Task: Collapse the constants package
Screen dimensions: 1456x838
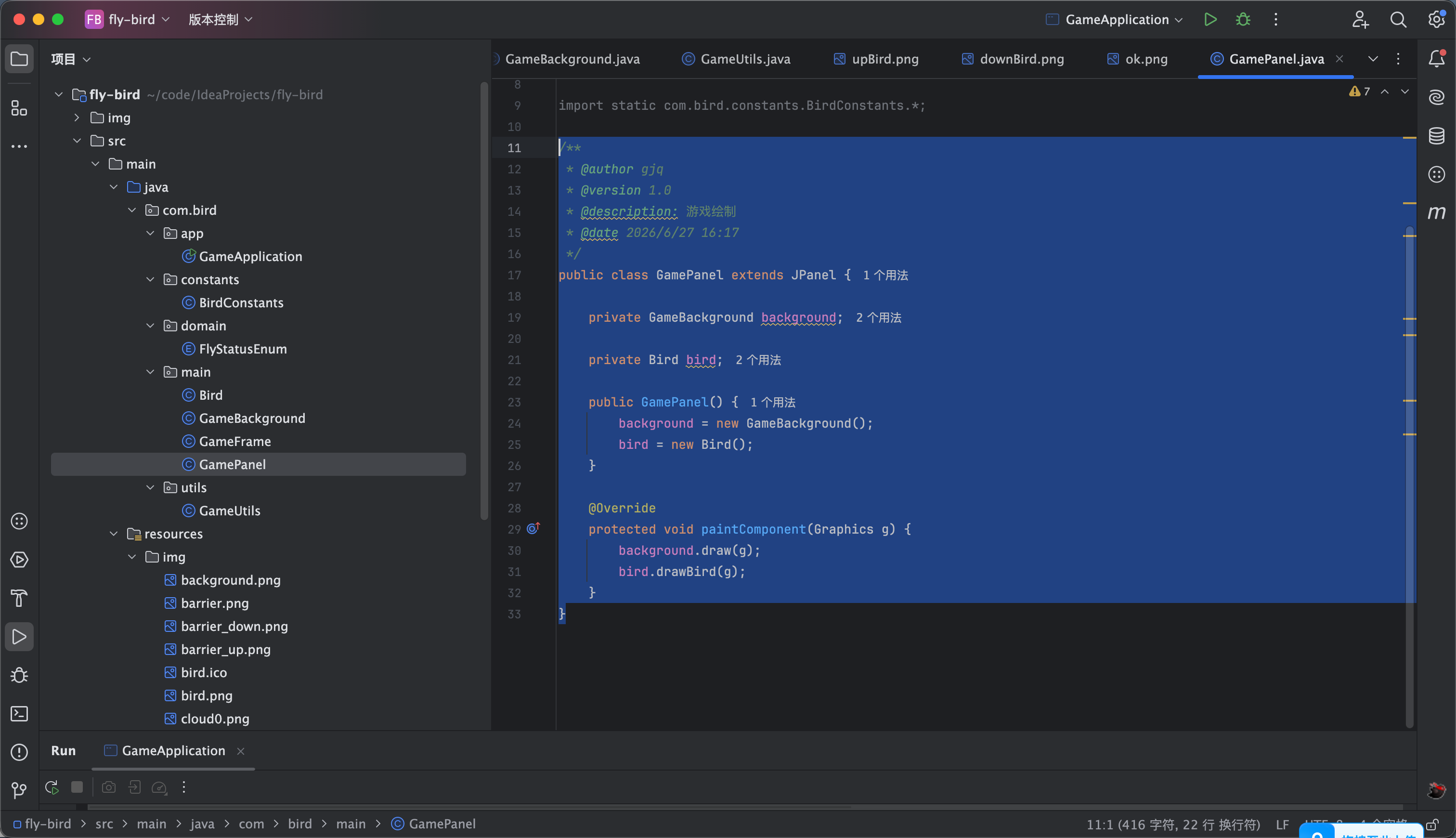Action: [151, 279]
